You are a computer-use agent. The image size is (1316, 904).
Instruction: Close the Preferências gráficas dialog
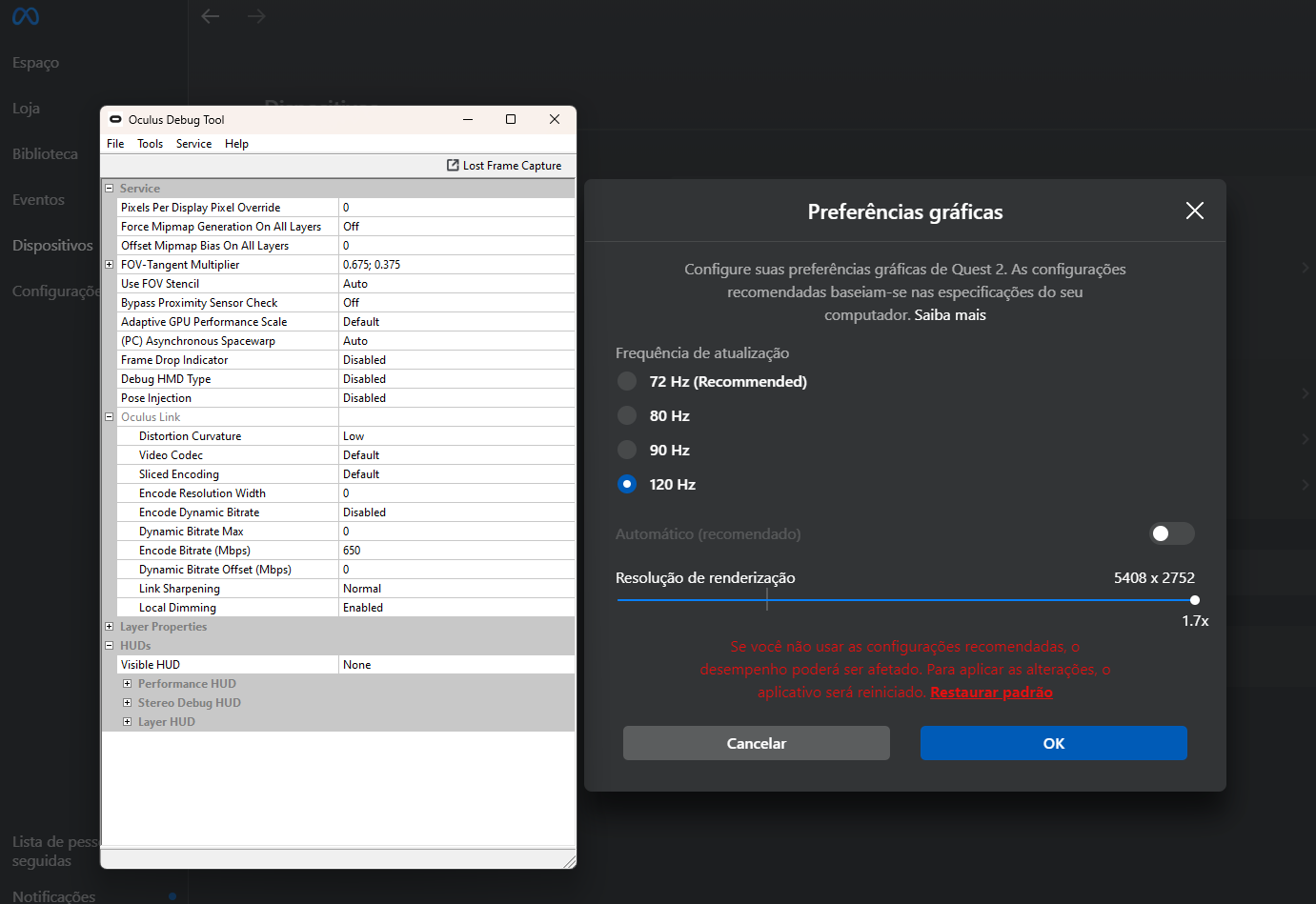[1194, 211]
